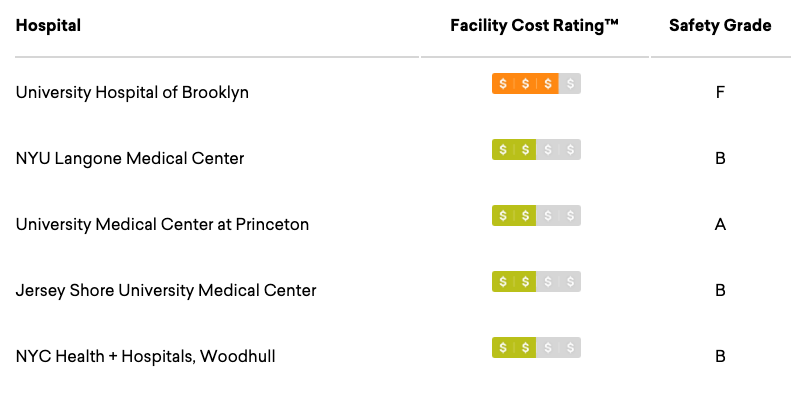Click the safety grade A for Princeton
This screenshot has height=399, width=799.
[720, 225]
